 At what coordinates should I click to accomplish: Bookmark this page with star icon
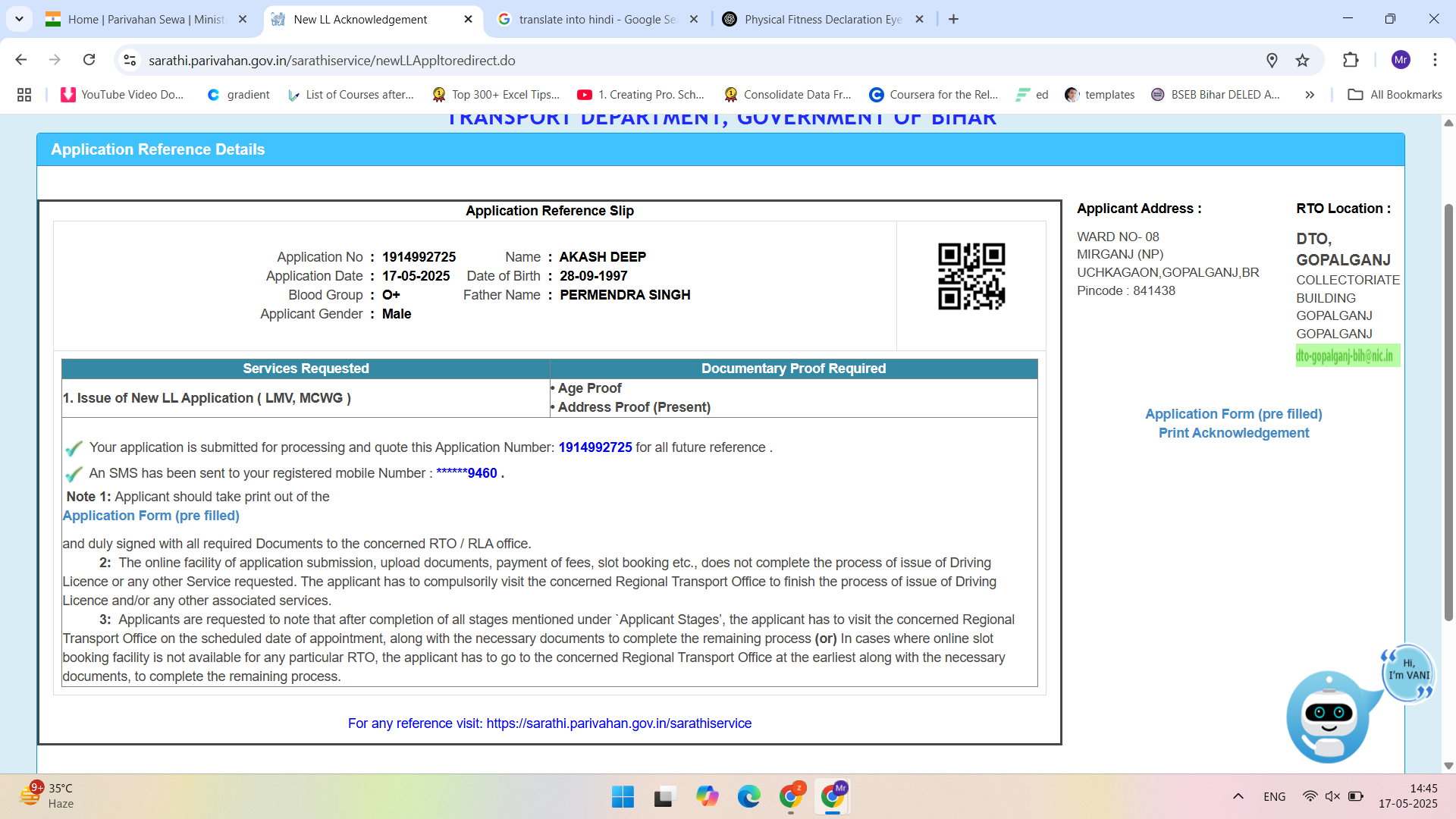tap(1303, 60)
